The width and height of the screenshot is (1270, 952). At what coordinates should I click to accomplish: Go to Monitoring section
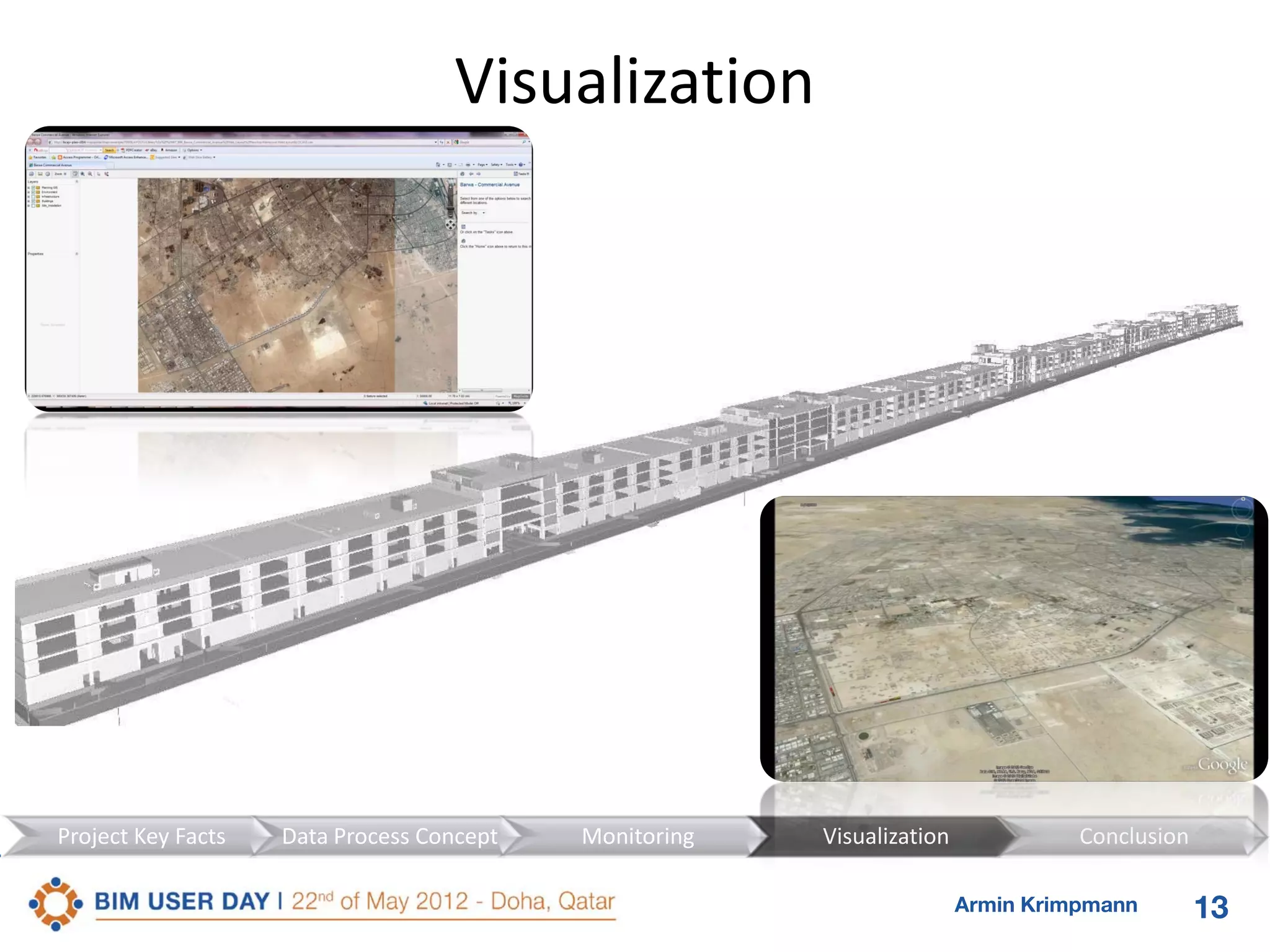pos(637,836)
